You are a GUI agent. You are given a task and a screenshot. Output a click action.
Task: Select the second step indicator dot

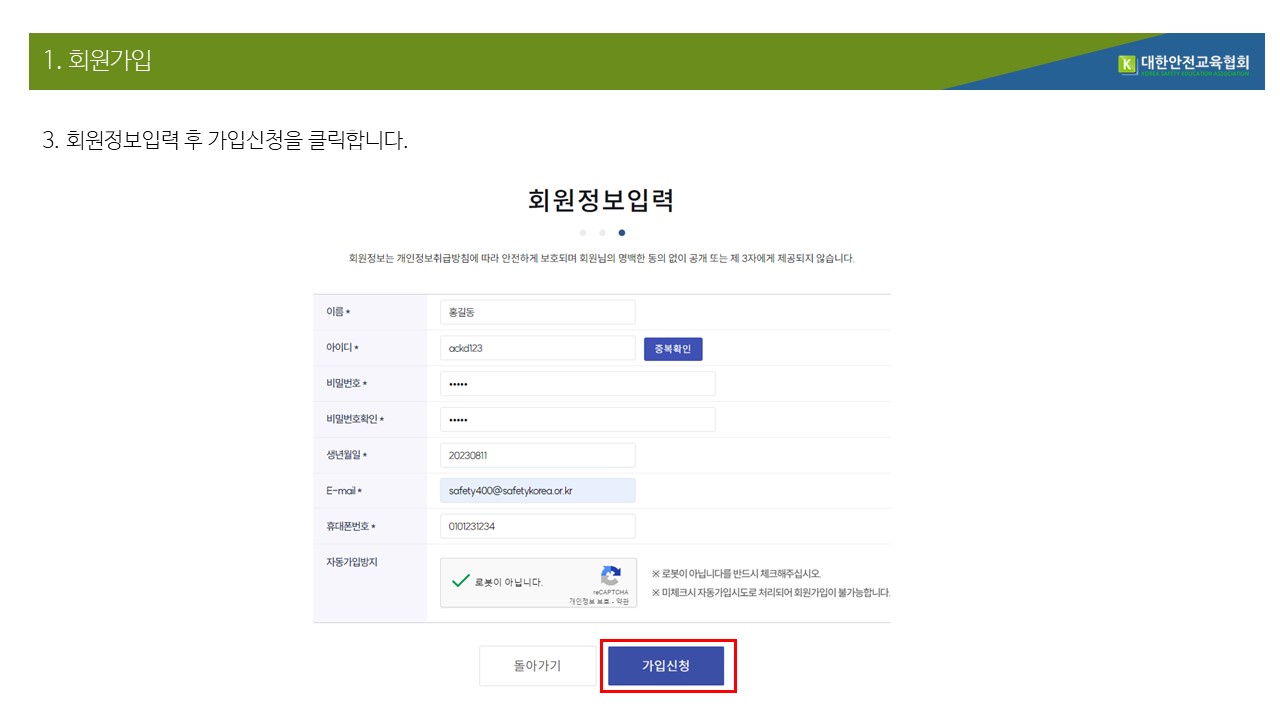point(602,233)
